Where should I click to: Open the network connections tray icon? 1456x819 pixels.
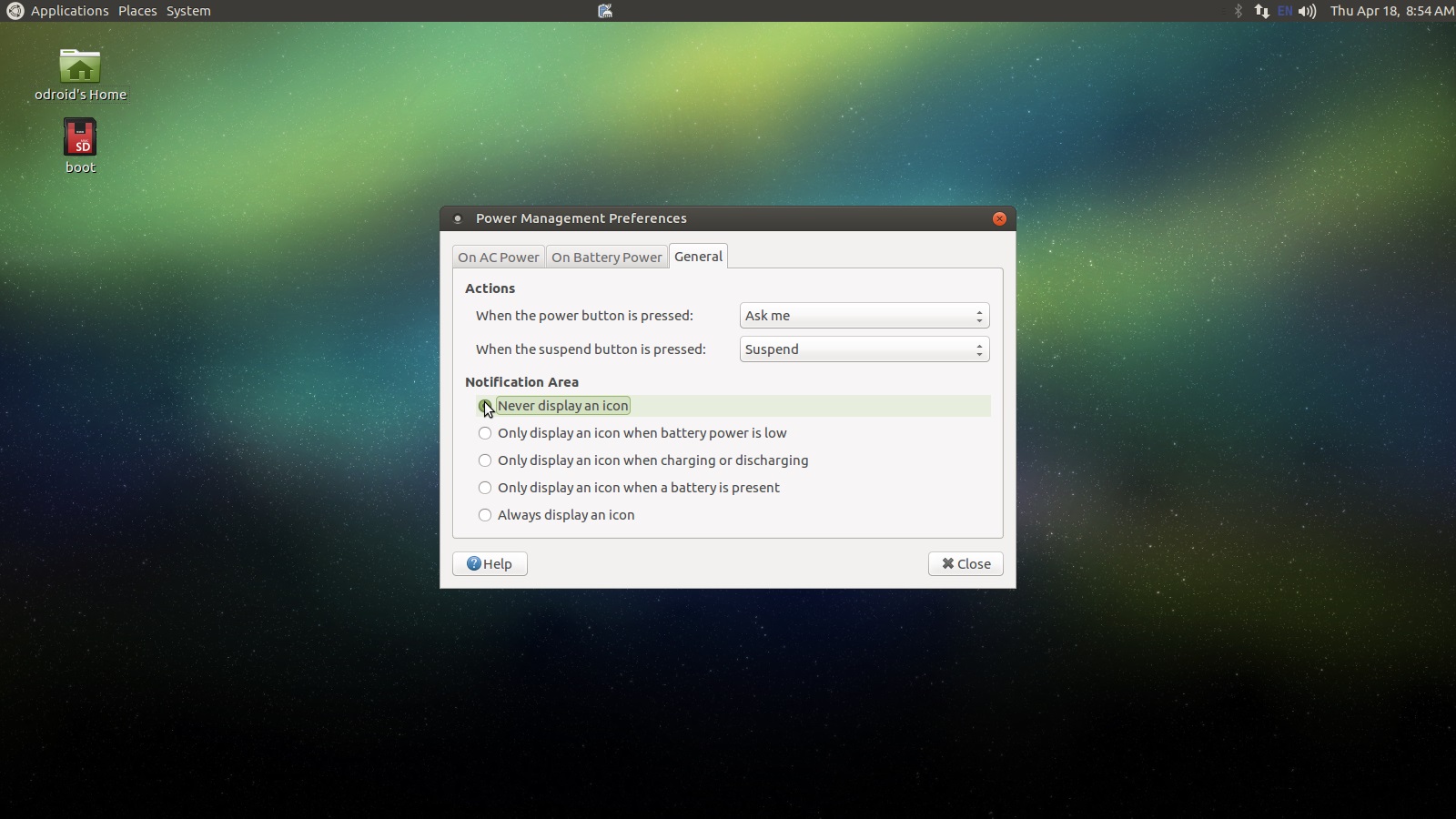point(1261,11)
